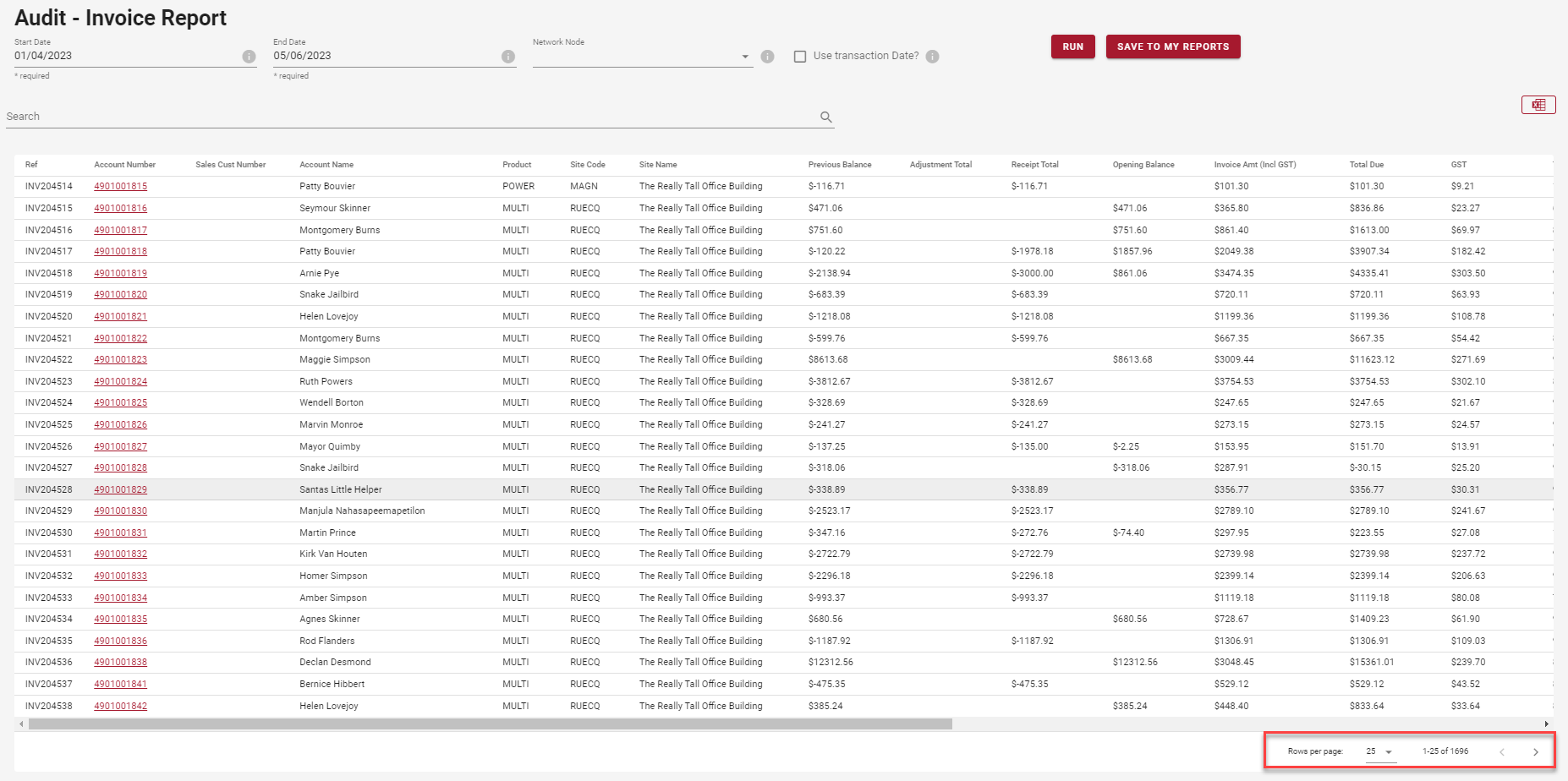Click info icon beside Network Node
The height and width of the screenshot is (781, 1568).
(767, 57)
